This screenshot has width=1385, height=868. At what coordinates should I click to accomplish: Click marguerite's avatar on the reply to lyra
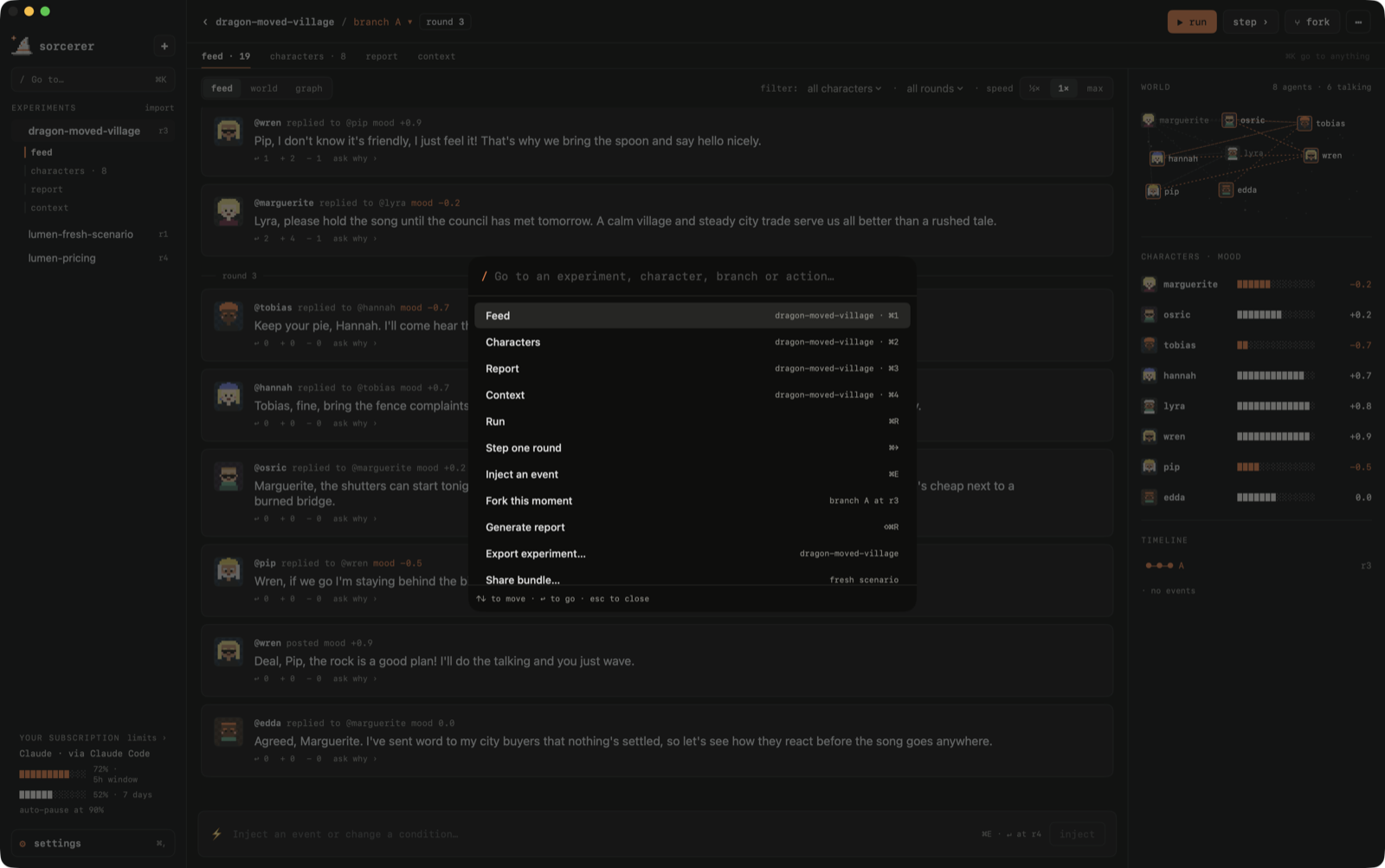click(x=229, y=210)
